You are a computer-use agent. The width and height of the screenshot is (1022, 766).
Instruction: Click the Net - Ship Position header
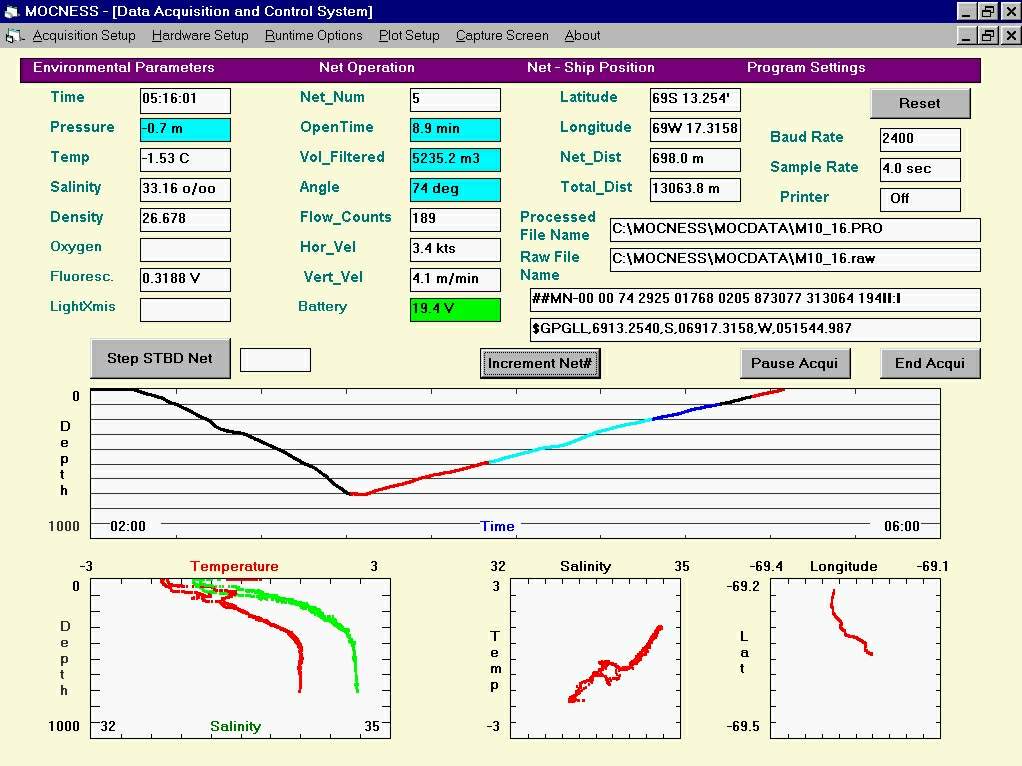point(591,68)
